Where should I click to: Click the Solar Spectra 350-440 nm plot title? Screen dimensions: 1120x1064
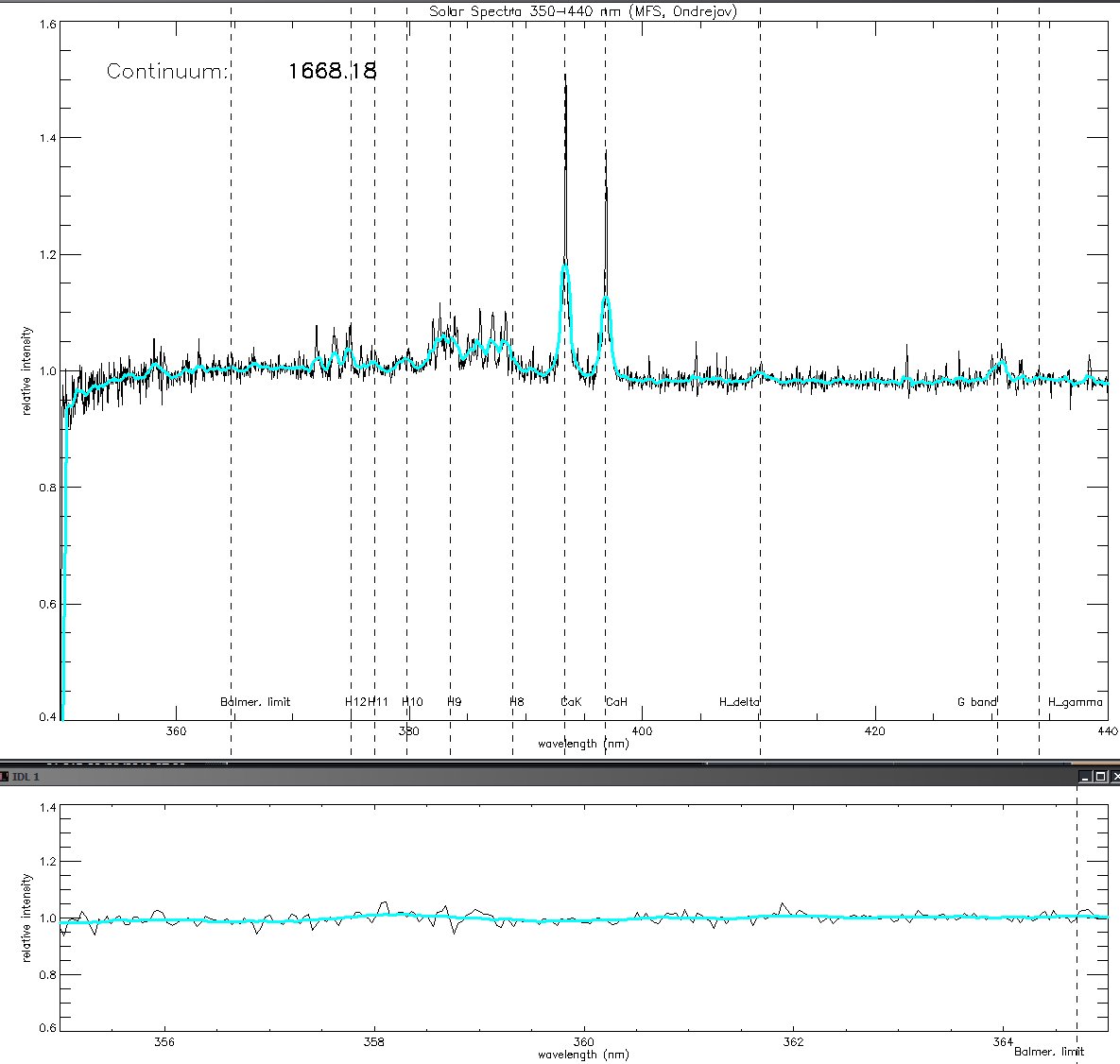click(582, 10)
